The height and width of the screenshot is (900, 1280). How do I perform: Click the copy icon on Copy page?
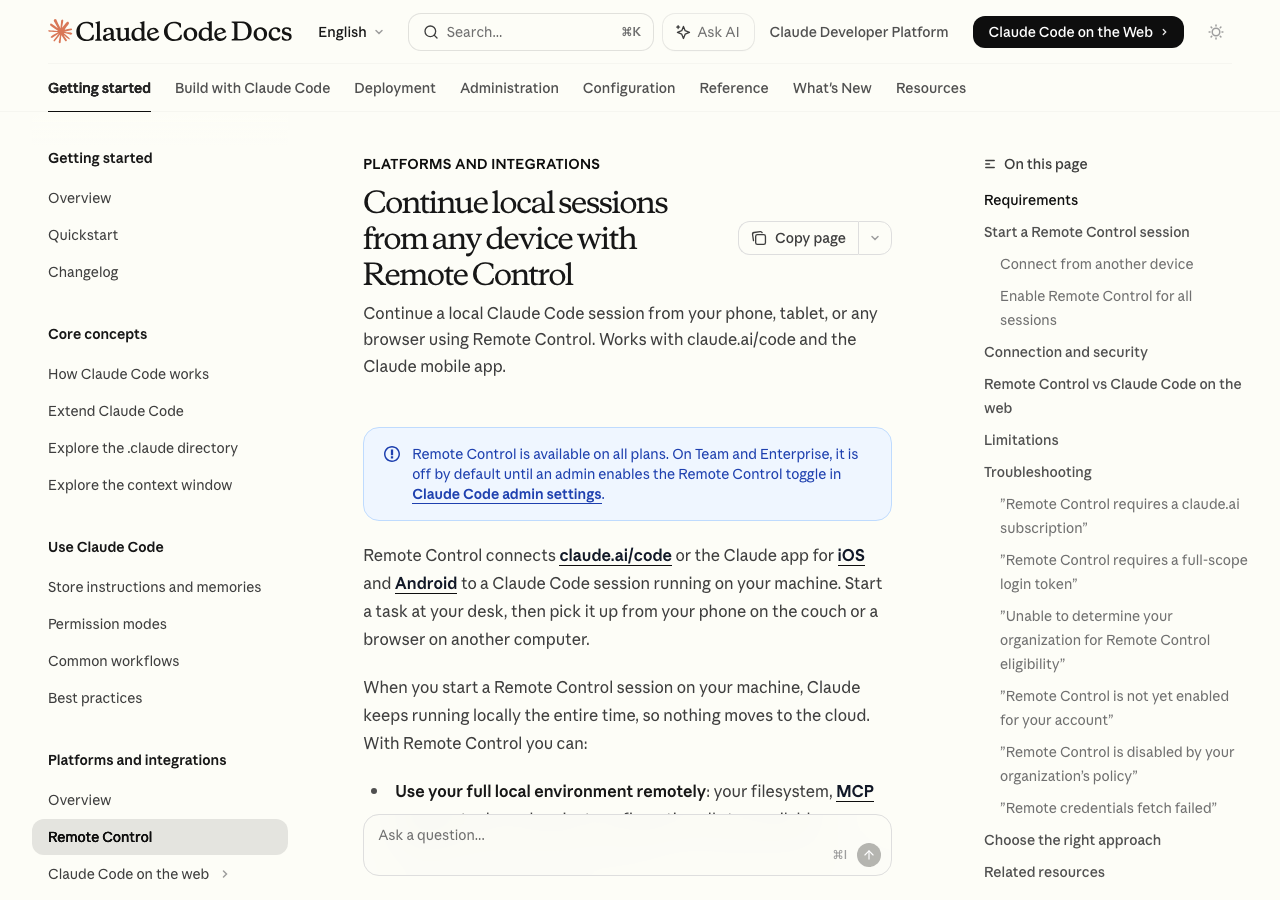(x=759, y=238)
